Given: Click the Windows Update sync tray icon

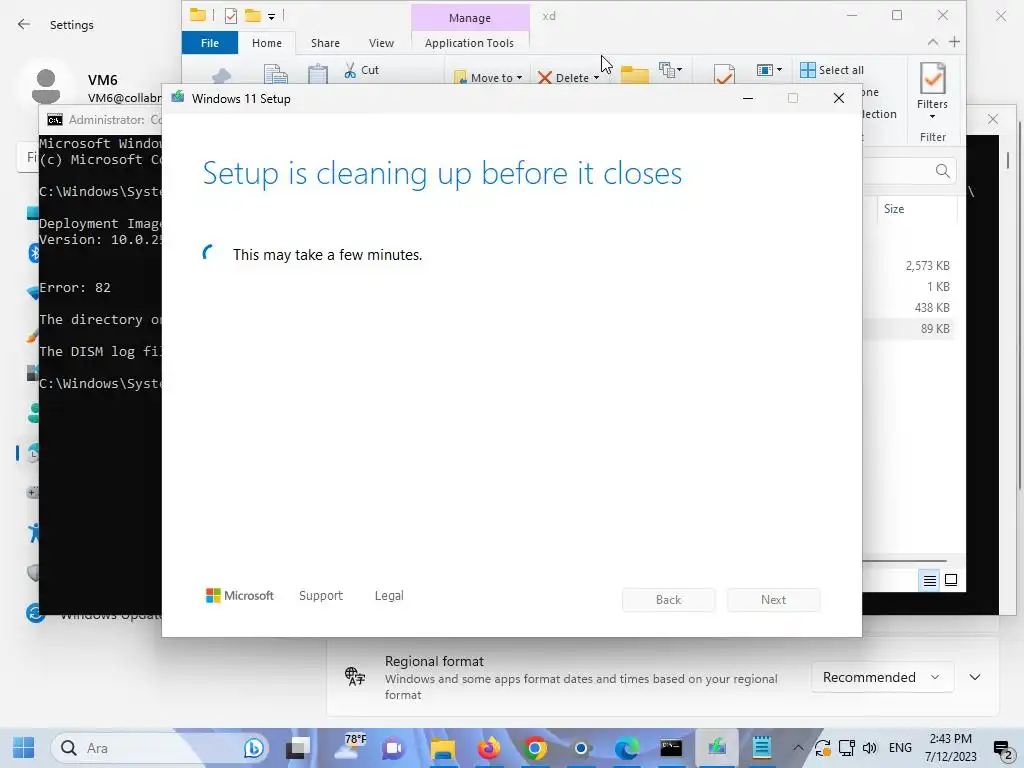Looking at the screenshot, I should tap(822, 748).
